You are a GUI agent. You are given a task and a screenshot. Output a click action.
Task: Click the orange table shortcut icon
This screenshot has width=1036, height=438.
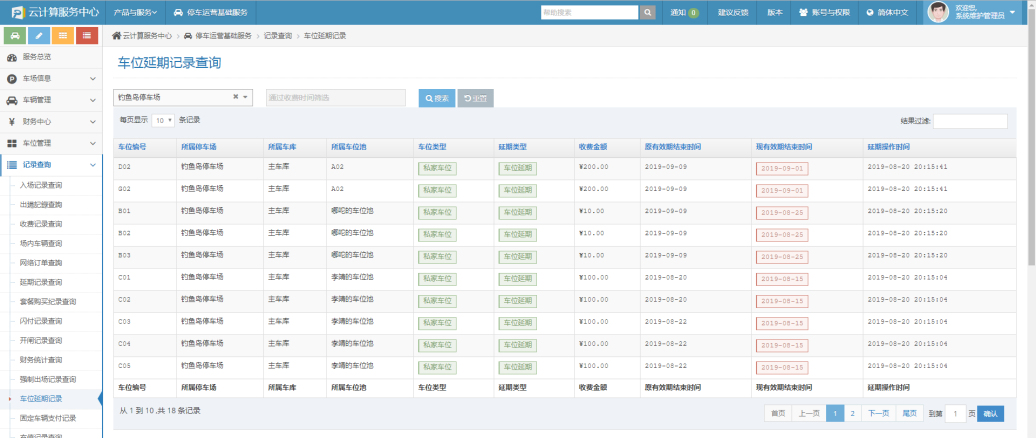tap(63, 36)
